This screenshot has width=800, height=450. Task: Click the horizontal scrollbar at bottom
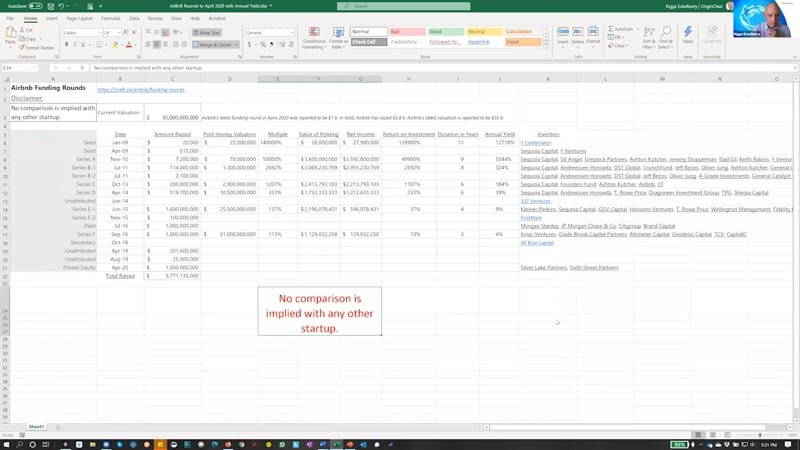627,427
